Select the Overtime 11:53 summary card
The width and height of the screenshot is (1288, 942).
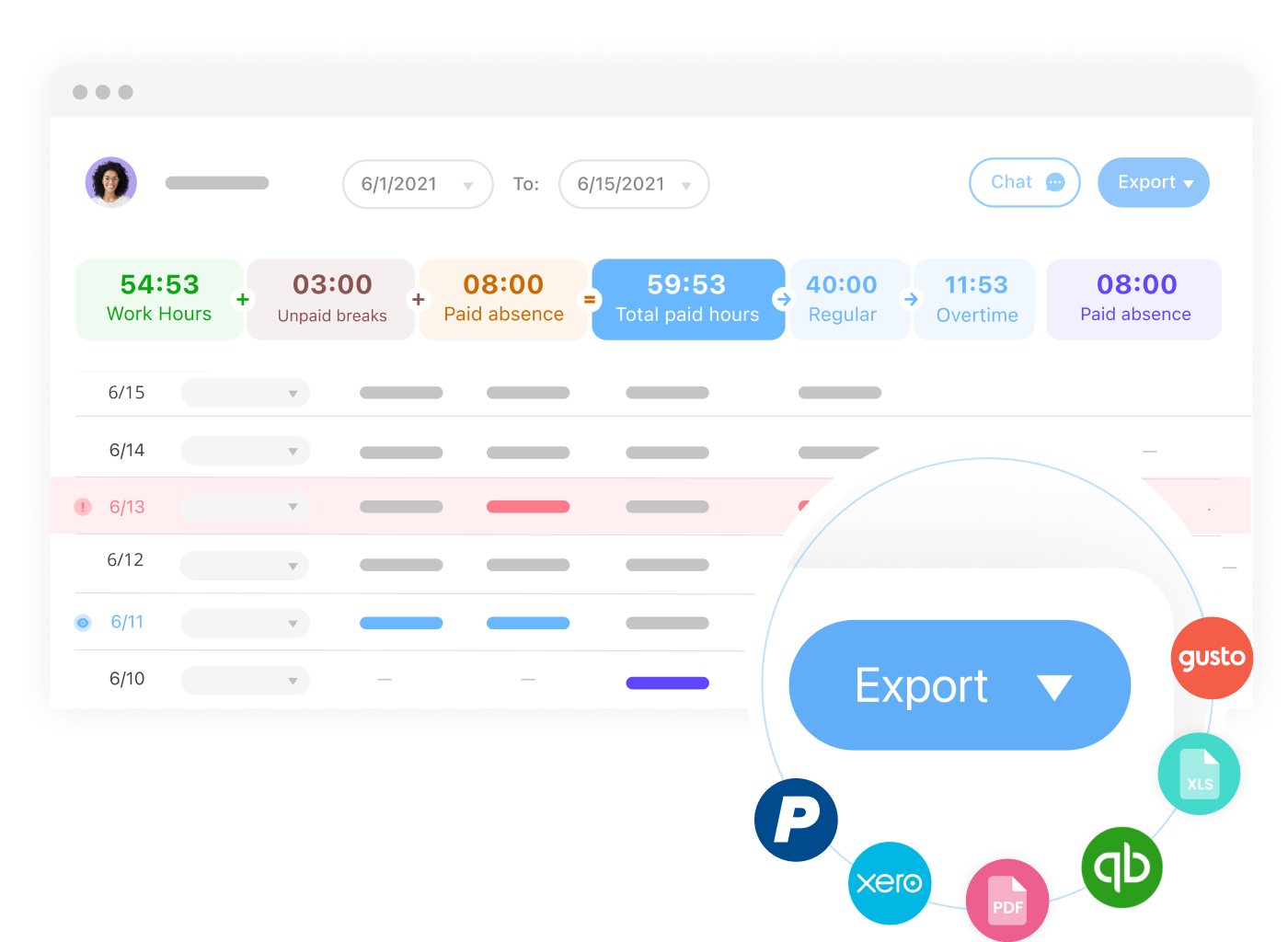tap(974, 299)
